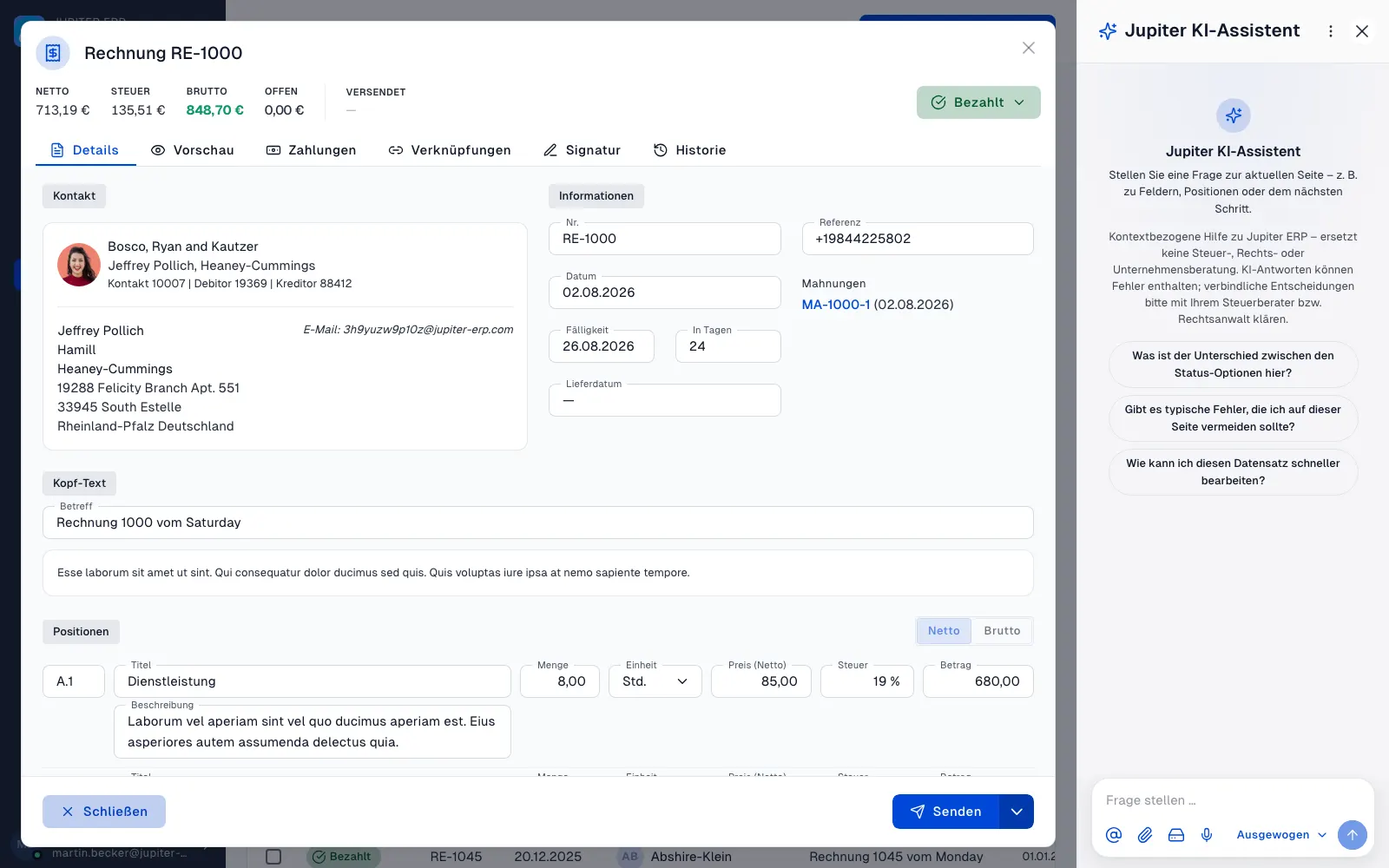
Task: Click the Senden button
Action: pos(945,812)
